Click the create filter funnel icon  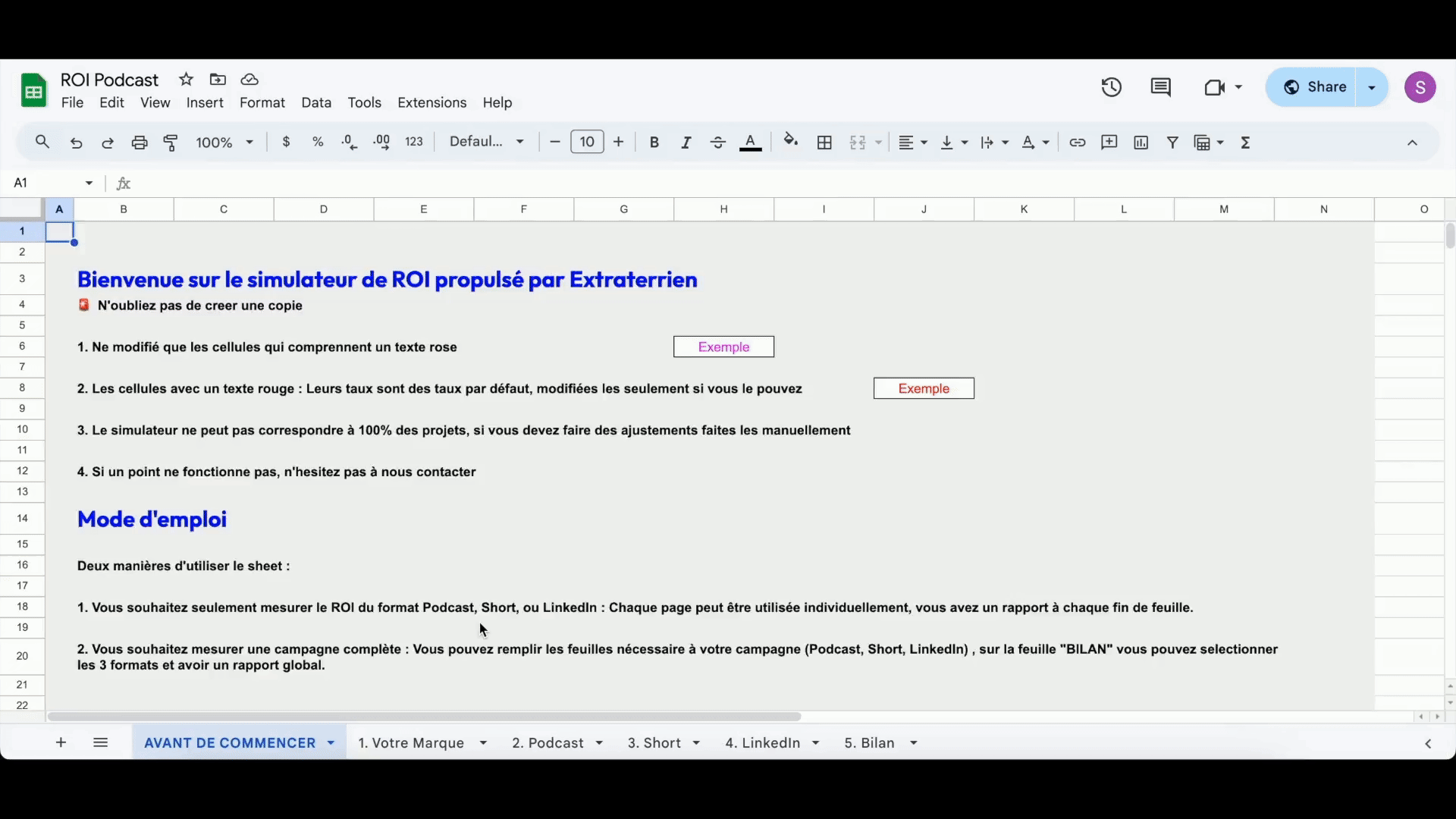point(1172,143)
